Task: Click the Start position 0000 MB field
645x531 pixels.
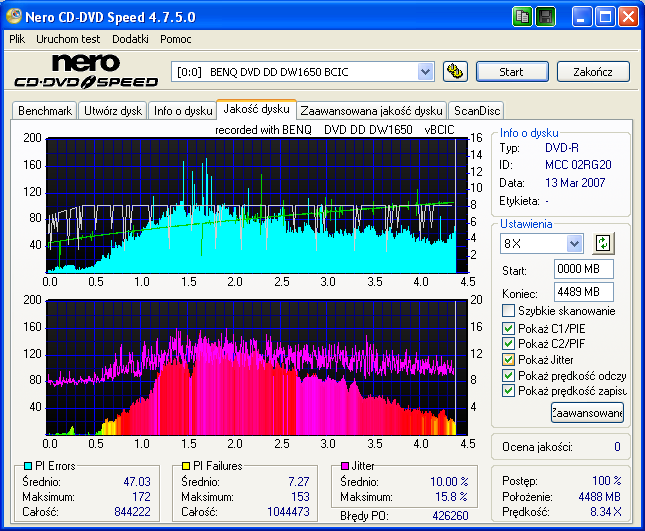Action: [584, 269]
